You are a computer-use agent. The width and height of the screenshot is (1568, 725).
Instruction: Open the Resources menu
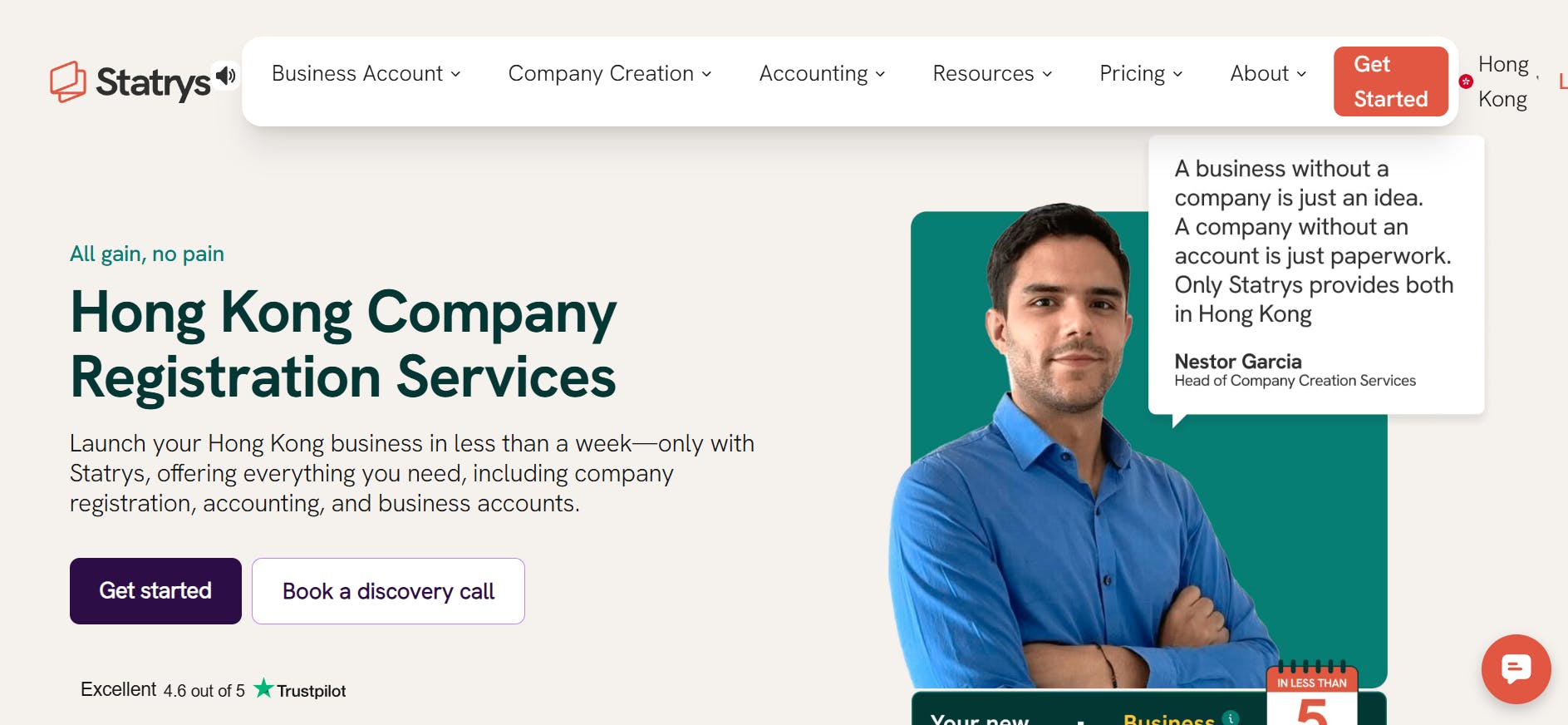coord(992,74)
